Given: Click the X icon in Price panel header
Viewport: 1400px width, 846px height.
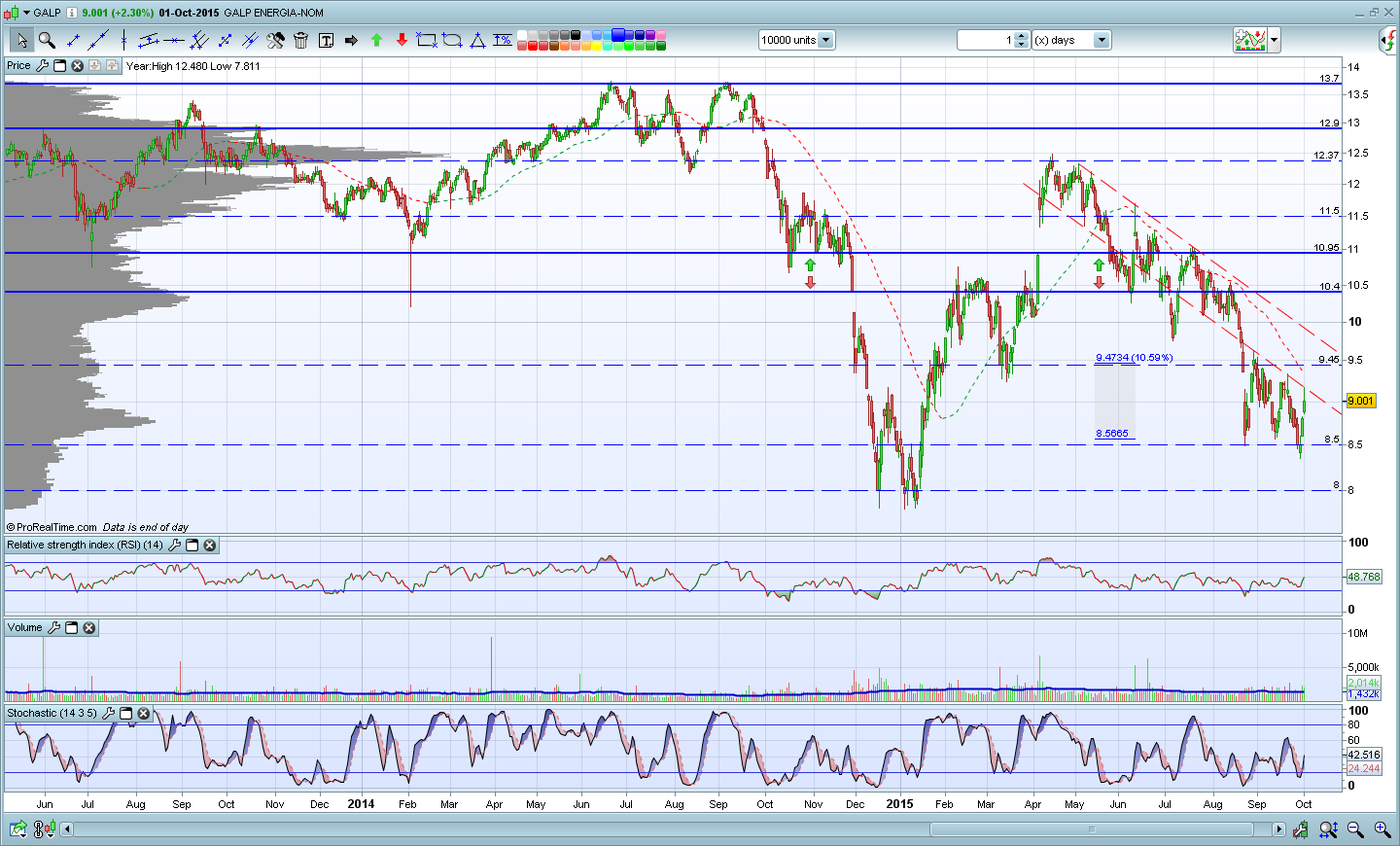Looking at the screenshot, I should tap(77, 66).
